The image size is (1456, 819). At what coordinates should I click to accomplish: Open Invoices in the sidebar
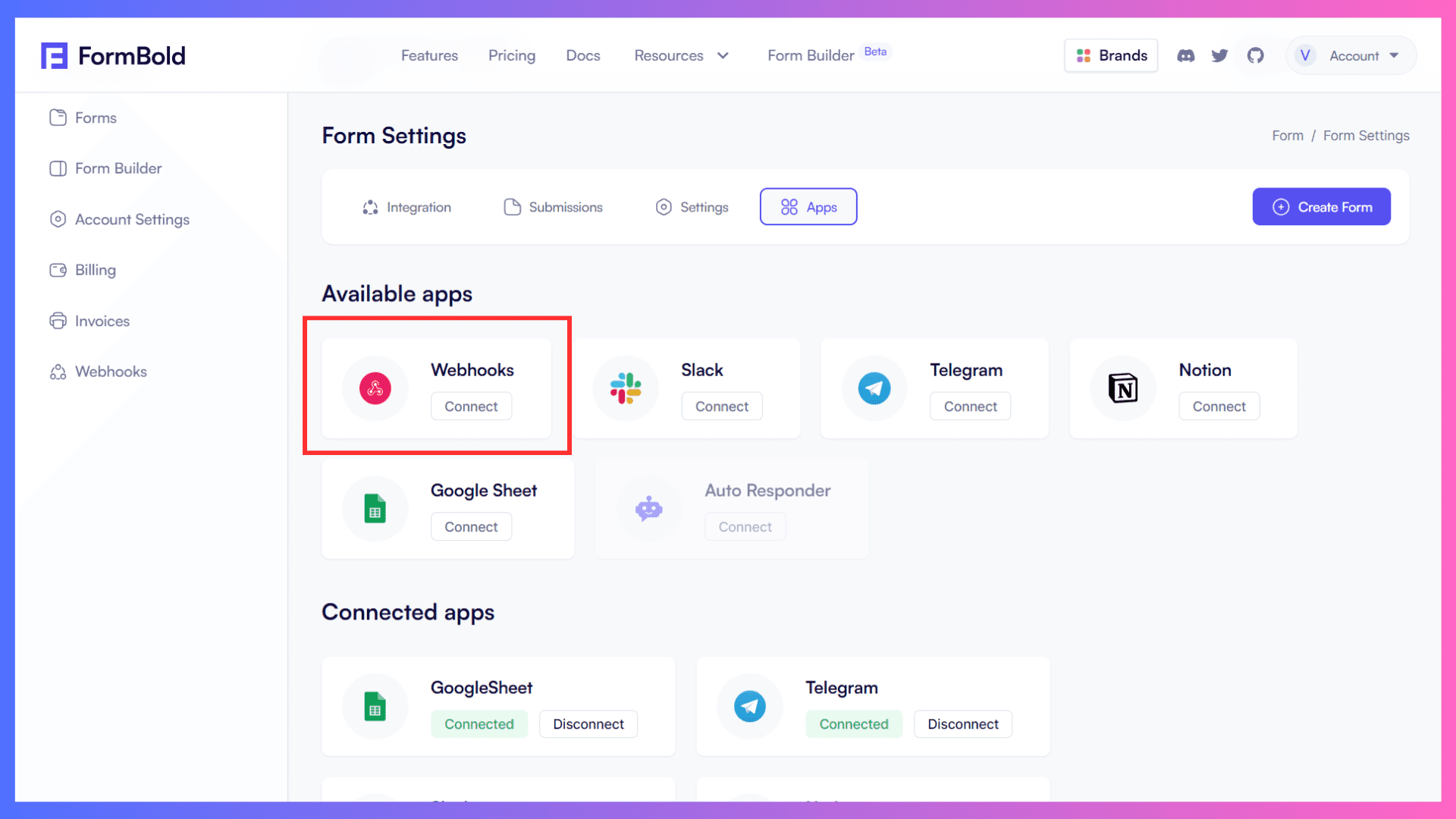pos(102,321)
